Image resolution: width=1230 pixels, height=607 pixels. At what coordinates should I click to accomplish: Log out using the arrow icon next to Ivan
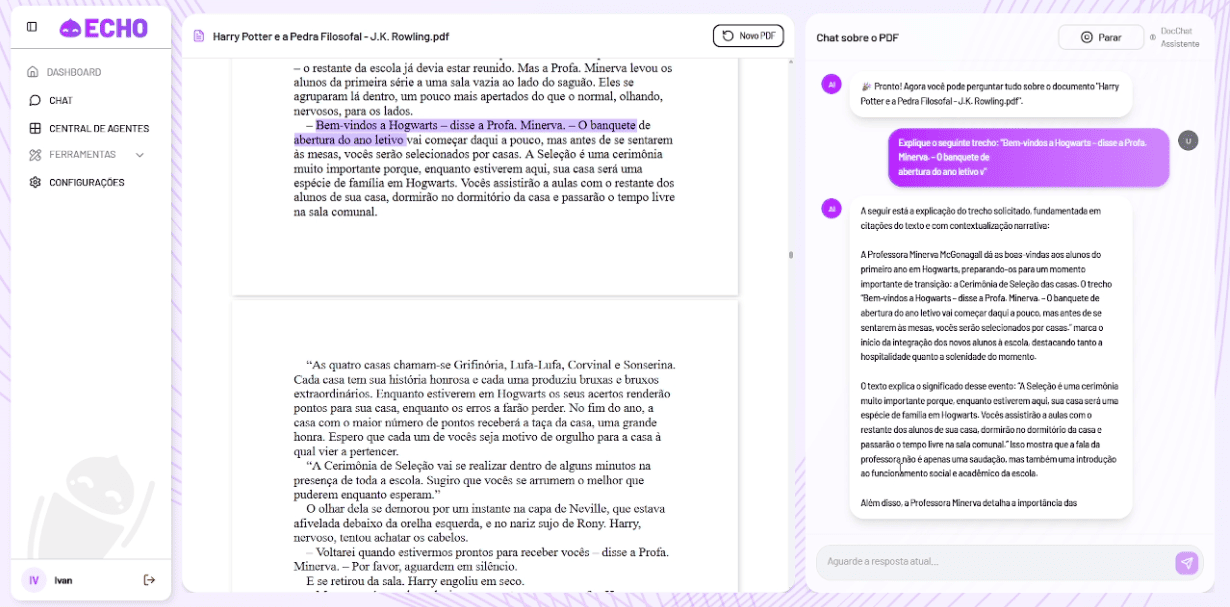click(148, 579)
